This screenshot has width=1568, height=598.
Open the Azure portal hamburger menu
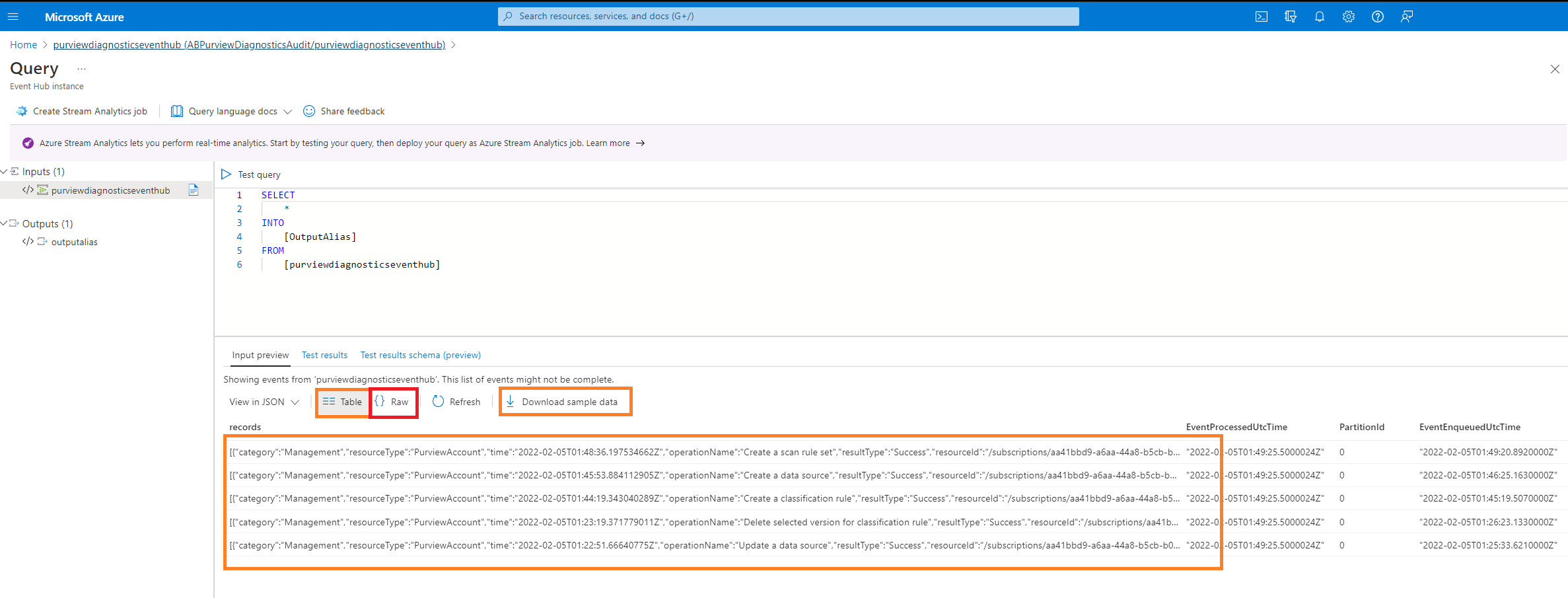[x=13, y=17]
